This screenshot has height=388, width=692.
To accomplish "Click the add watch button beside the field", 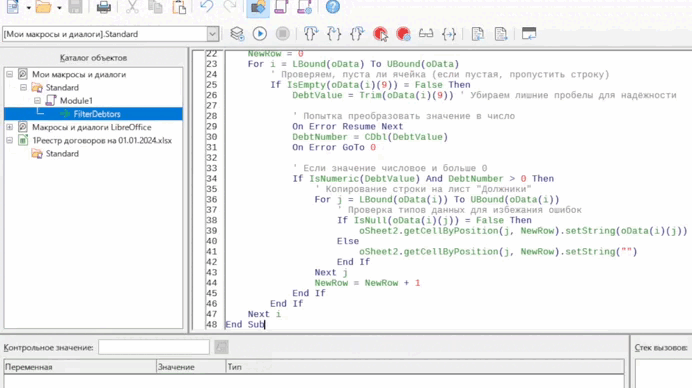I will click(x=221, y=347).
